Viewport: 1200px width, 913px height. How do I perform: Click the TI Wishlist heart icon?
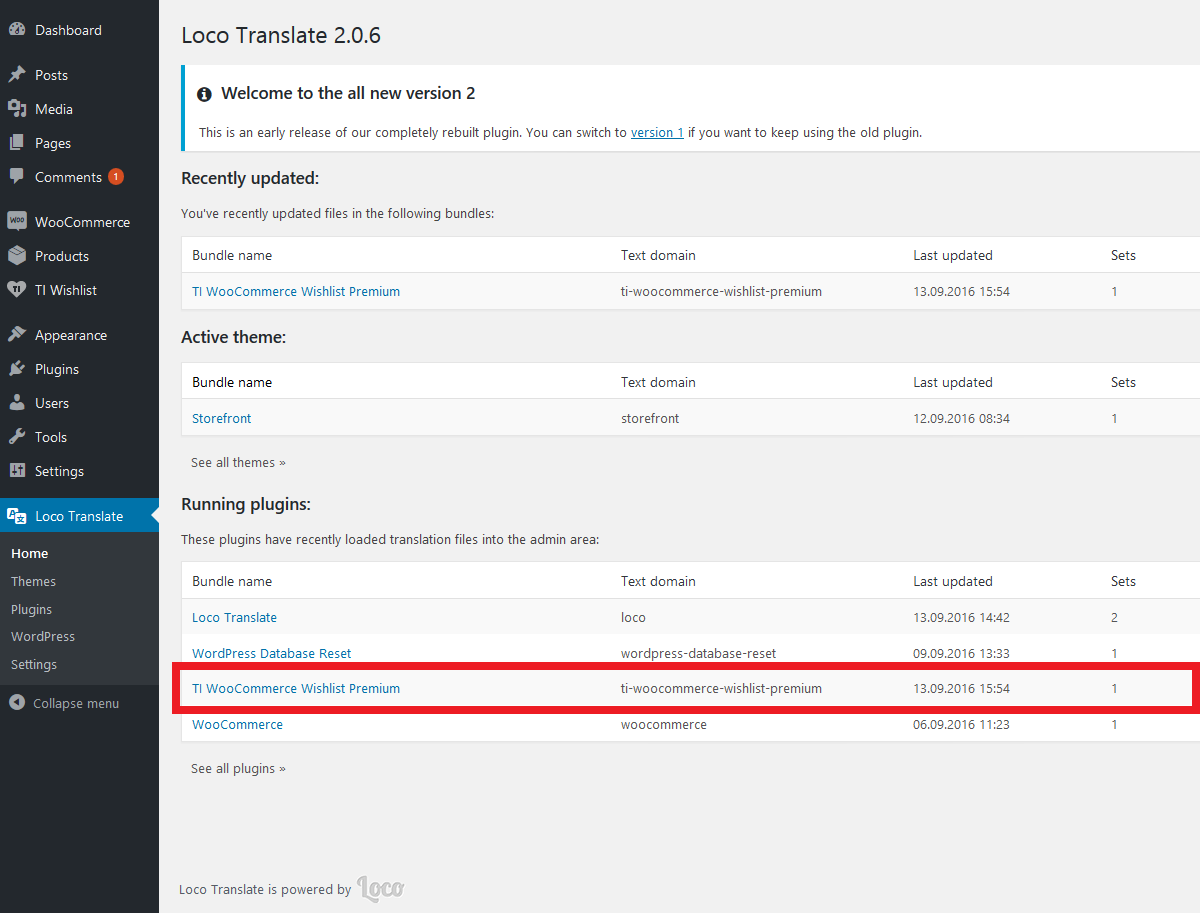[17, 290]
